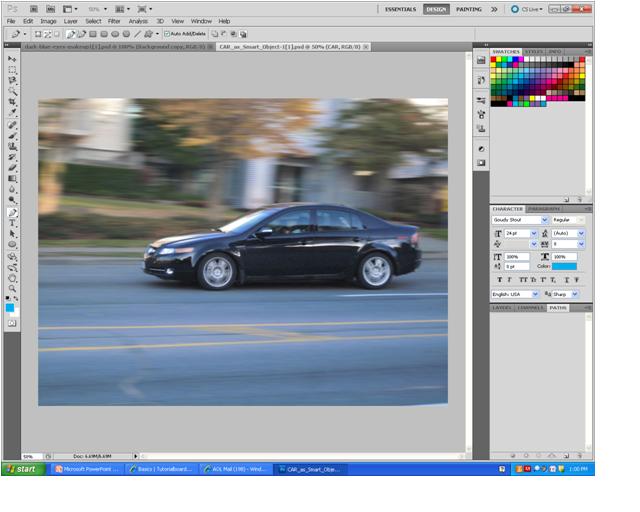The width and height of the screenshot is (640, 512).
Task: Choose Rectangle shape in the options bar
Action: coord(93,34)
